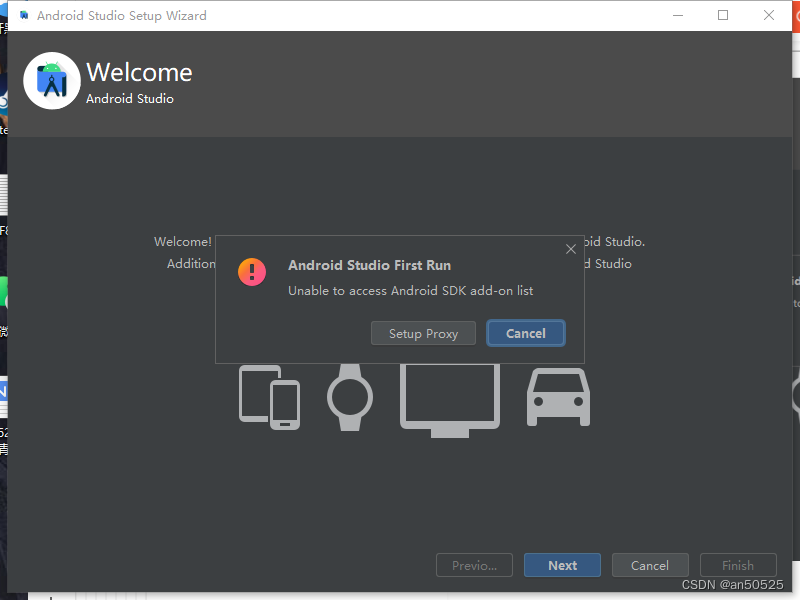Minimize the Setup Wizard window
The height and width of the screenshot is (600, 800).
click(x=678, y=15)
